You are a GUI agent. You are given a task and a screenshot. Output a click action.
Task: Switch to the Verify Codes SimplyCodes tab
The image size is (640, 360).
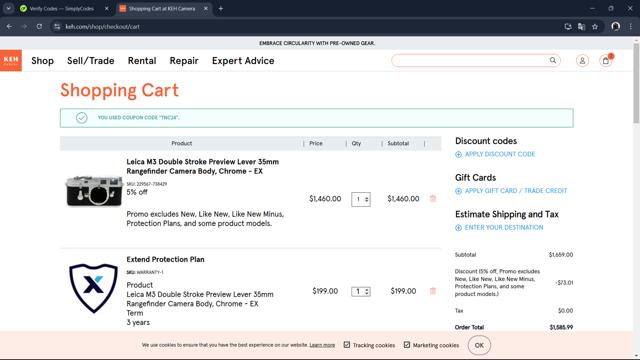coord(61,8)
